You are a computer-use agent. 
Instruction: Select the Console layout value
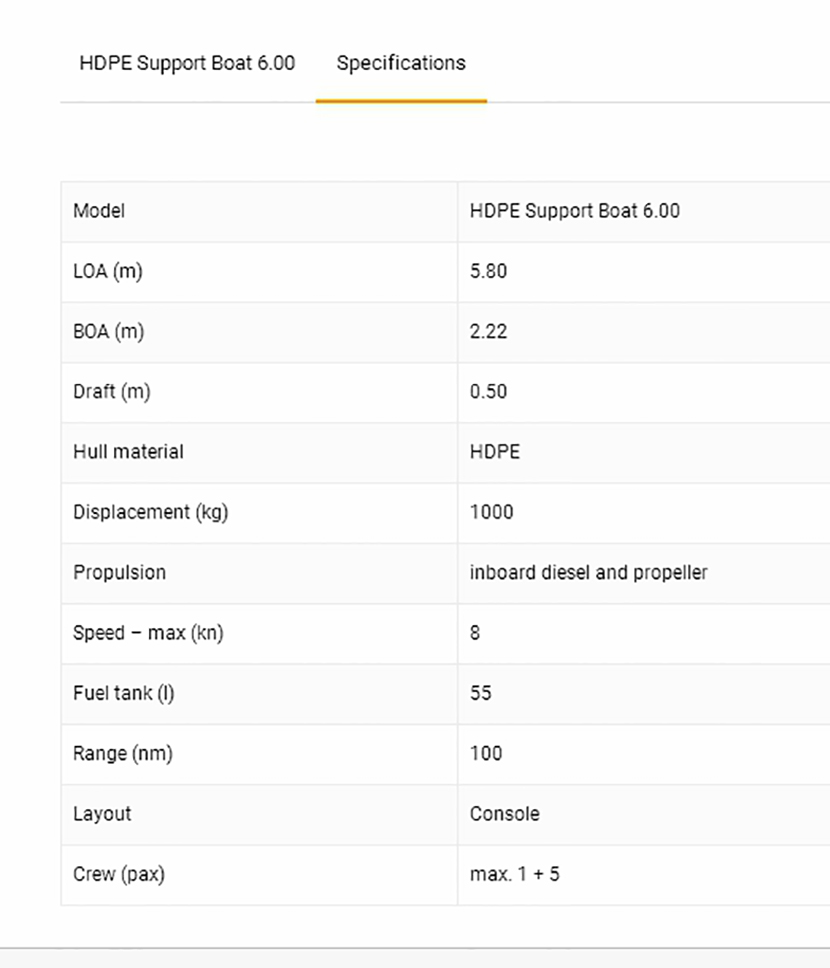(x=504, y=814)
